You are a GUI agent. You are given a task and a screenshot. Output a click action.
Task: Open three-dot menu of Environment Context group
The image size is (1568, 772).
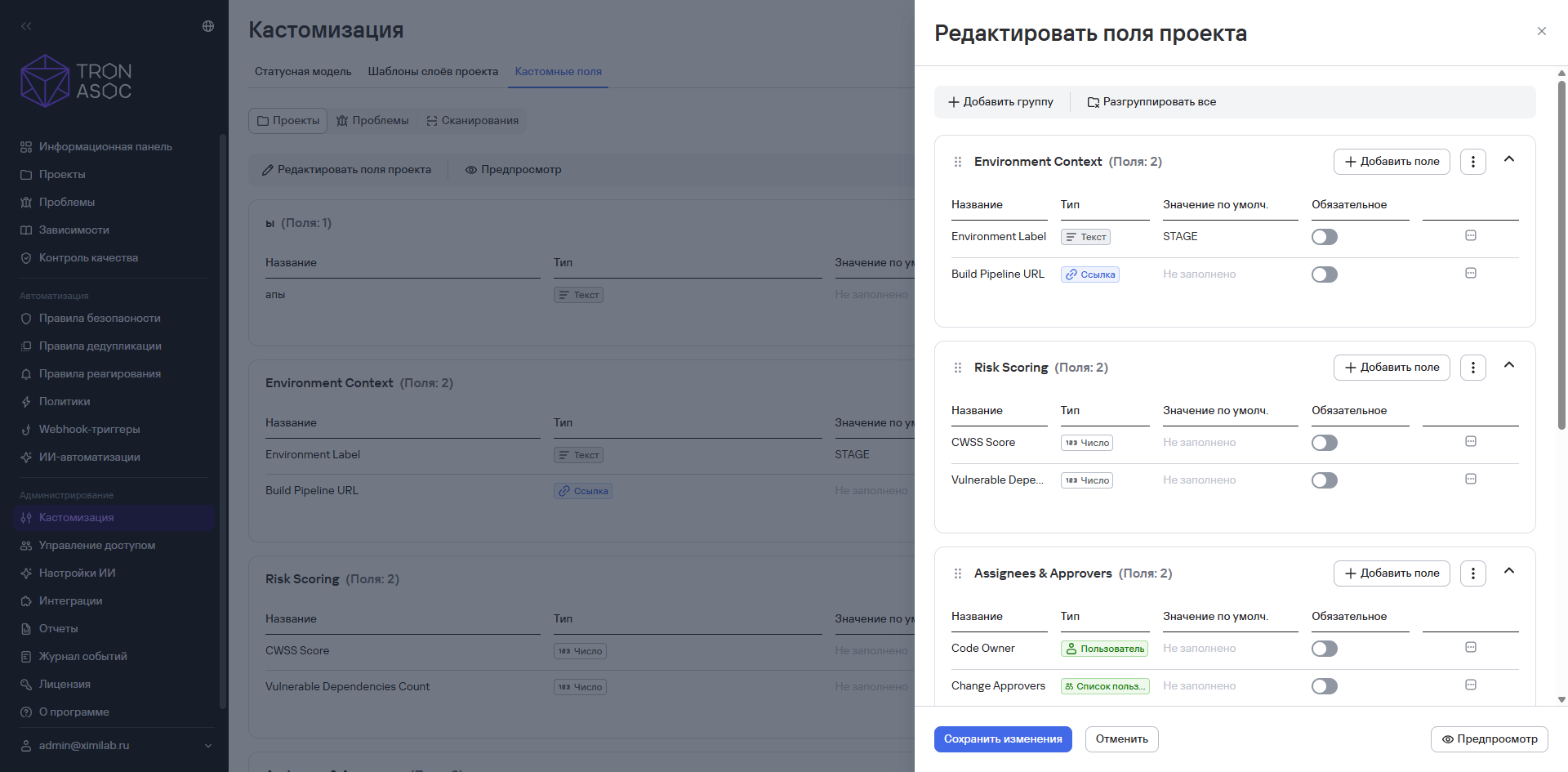pyautogui.click(x=1473, y=162)
